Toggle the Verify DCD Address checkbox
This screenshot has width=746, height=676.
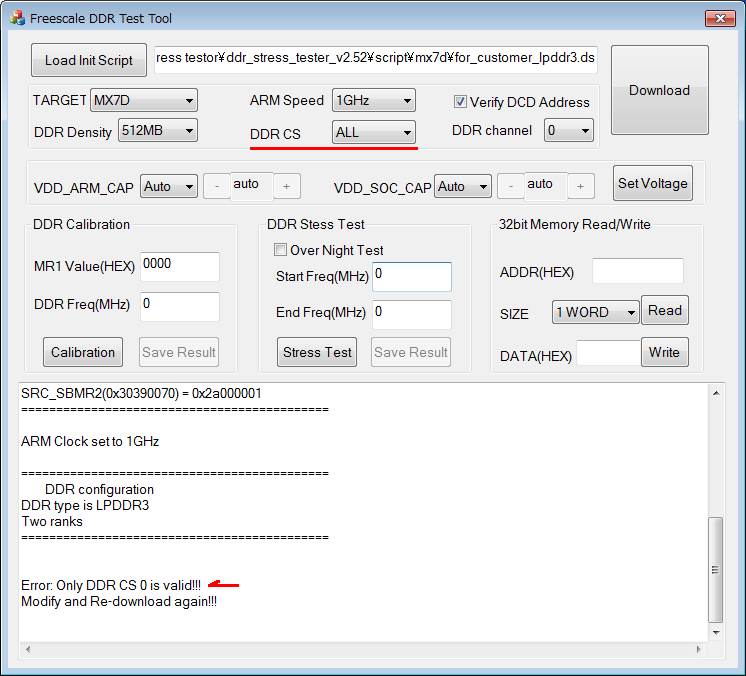[x=460, y=102]
